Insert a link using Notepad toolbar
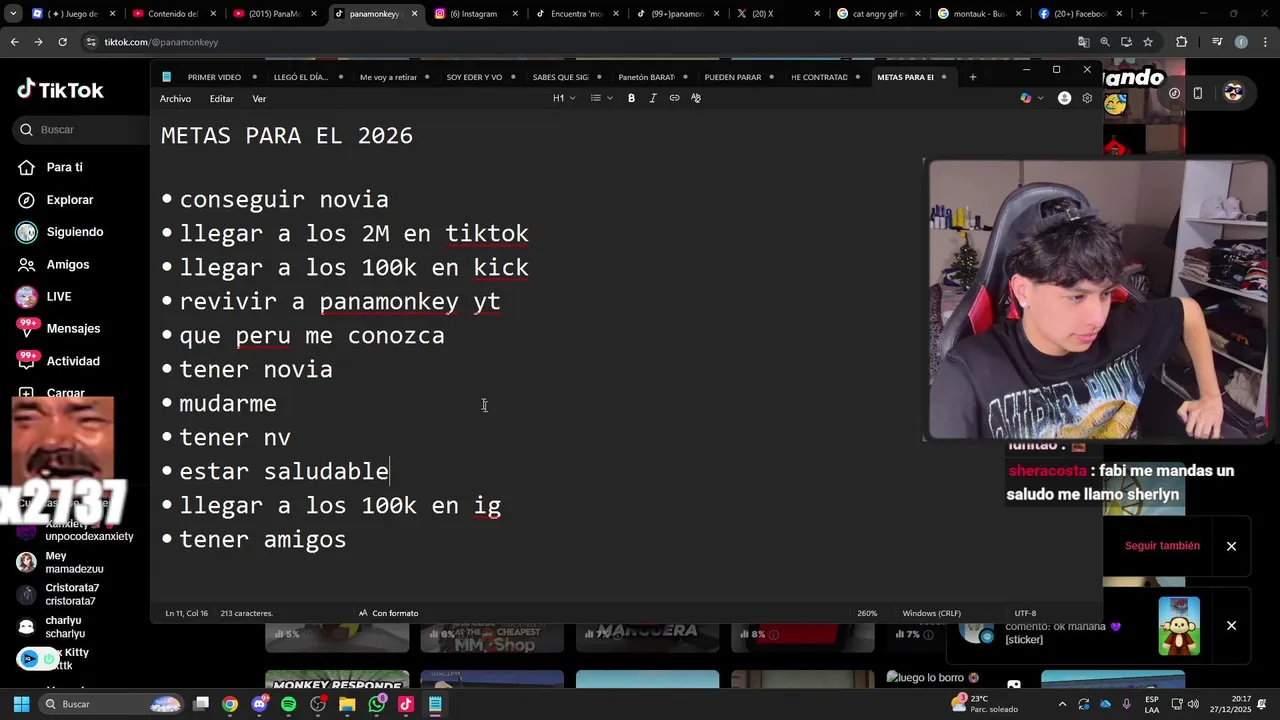1280x720 pixels. tap(674, 98)
